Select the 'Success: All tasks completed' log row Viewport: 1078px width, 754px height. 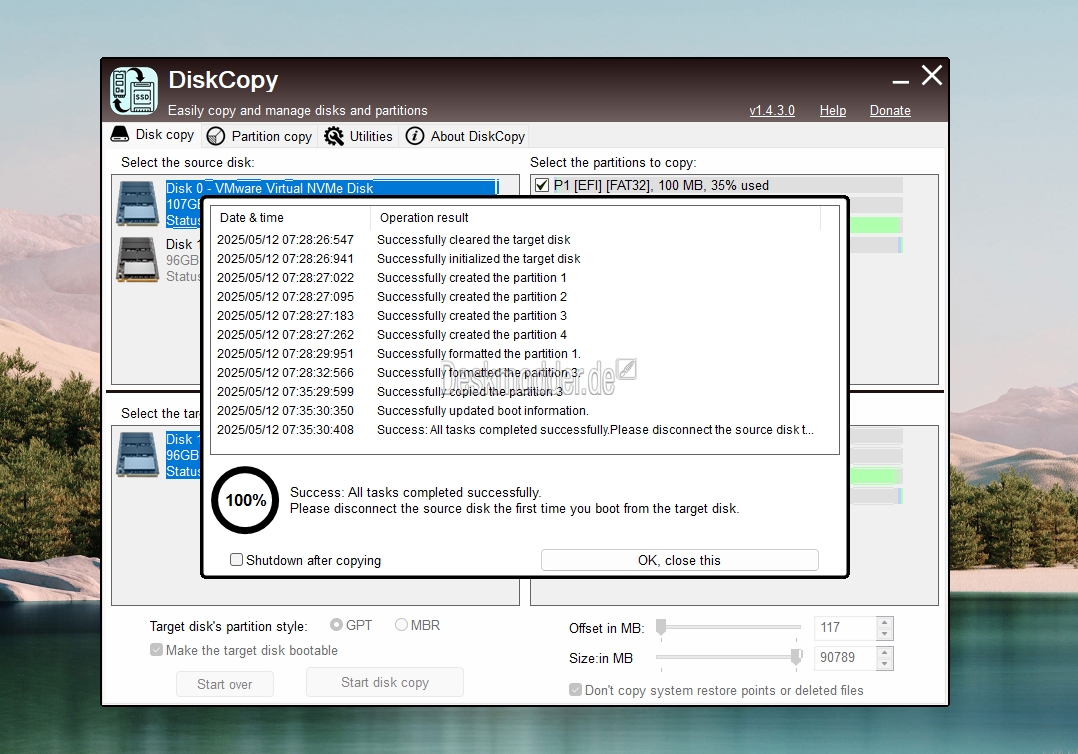pyautogui.click(x=514, y=430)
